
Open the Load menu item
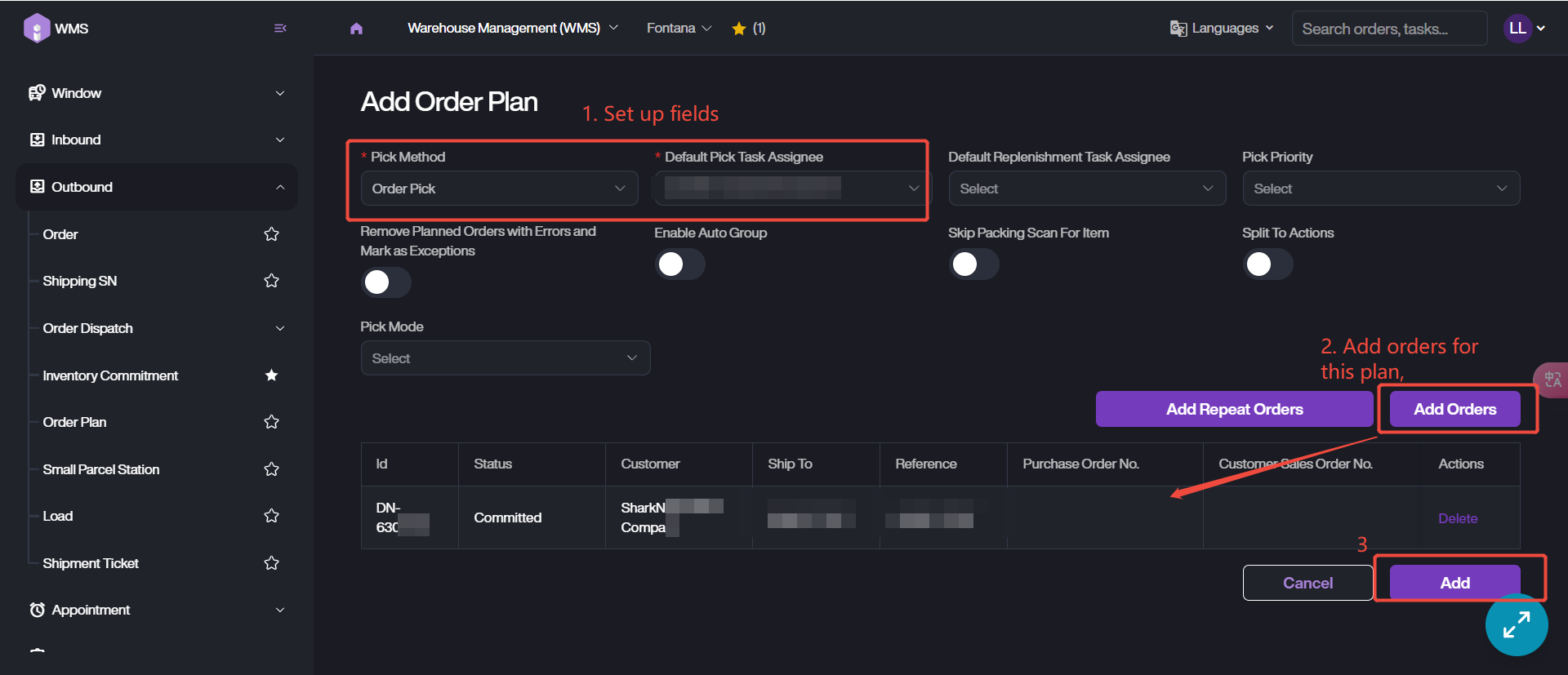(x=58, y=516)
